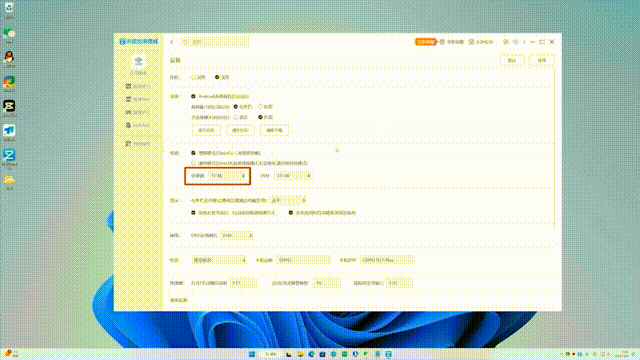Screen dimensions: 640x360
Task: Focus the search box beside the back arrow
Action: click(x=215, y=42)
